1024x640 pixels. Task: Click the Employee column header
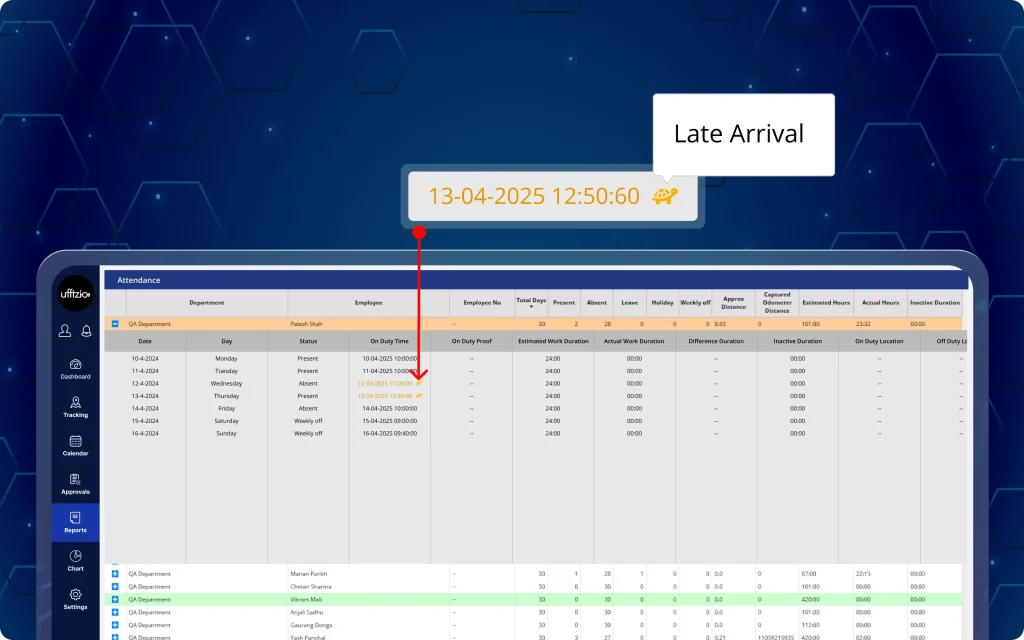(368, 303)
